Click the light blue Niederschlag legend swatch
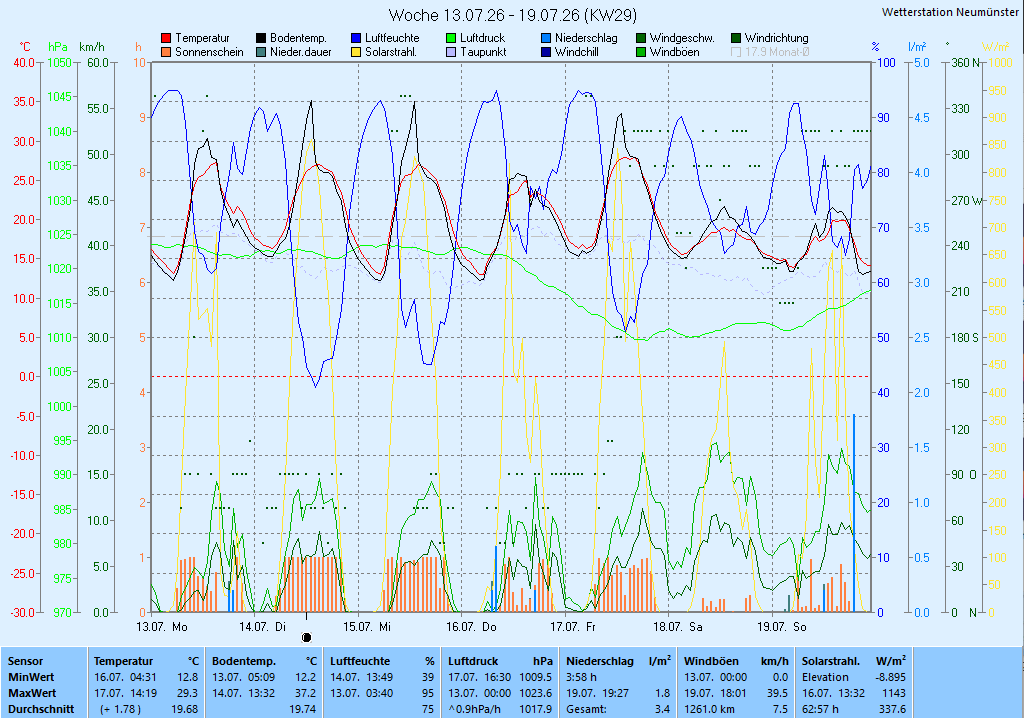This screenshot has width=1024, height=718. click(x=546, y=39)
